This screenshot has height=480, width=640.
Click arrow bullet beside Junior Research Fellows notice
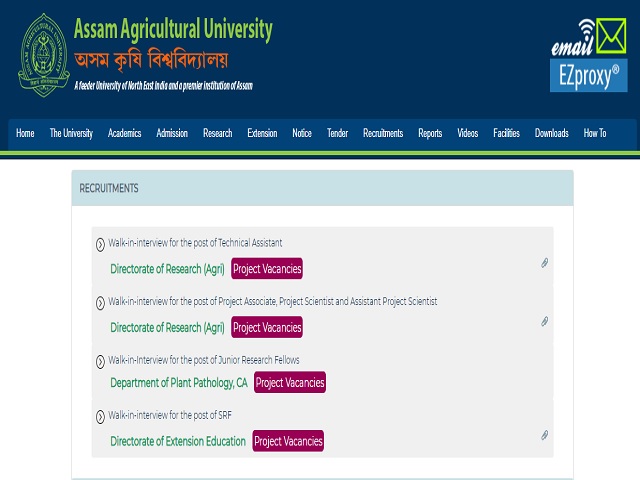[x=100, y=362]
